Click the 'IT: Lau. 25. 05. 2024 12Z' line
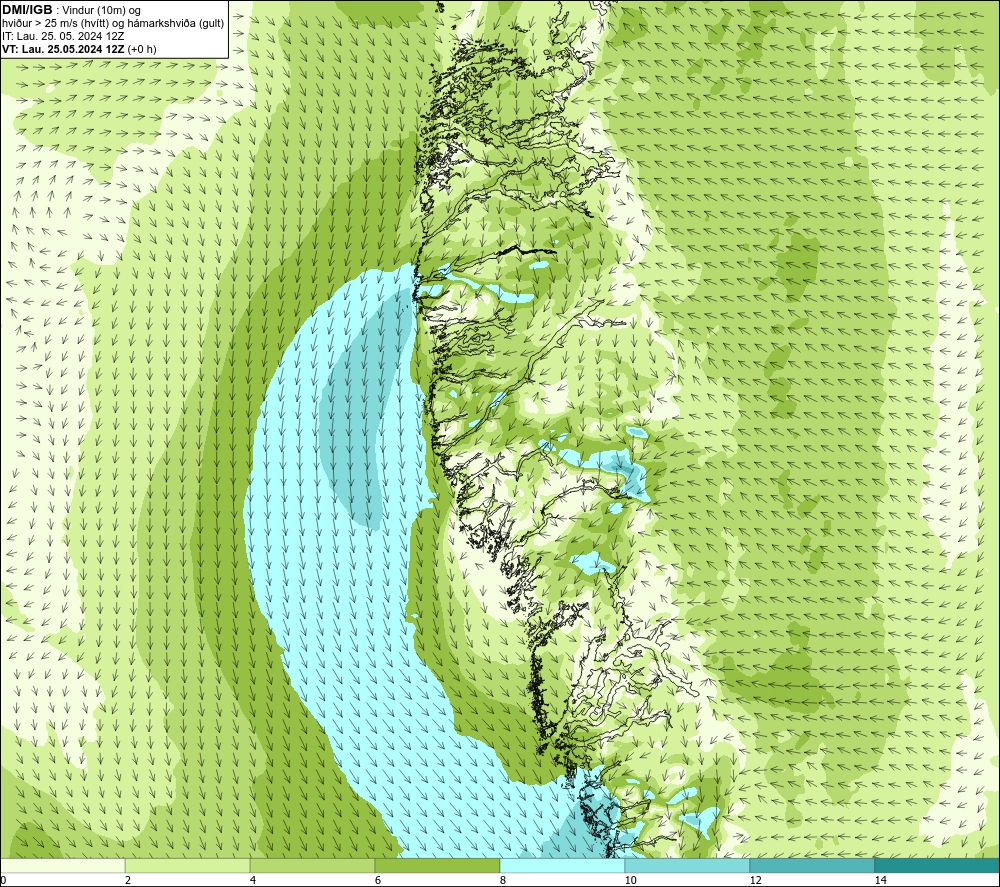The height and width of the screenshot is (887, 1000). 62,36
